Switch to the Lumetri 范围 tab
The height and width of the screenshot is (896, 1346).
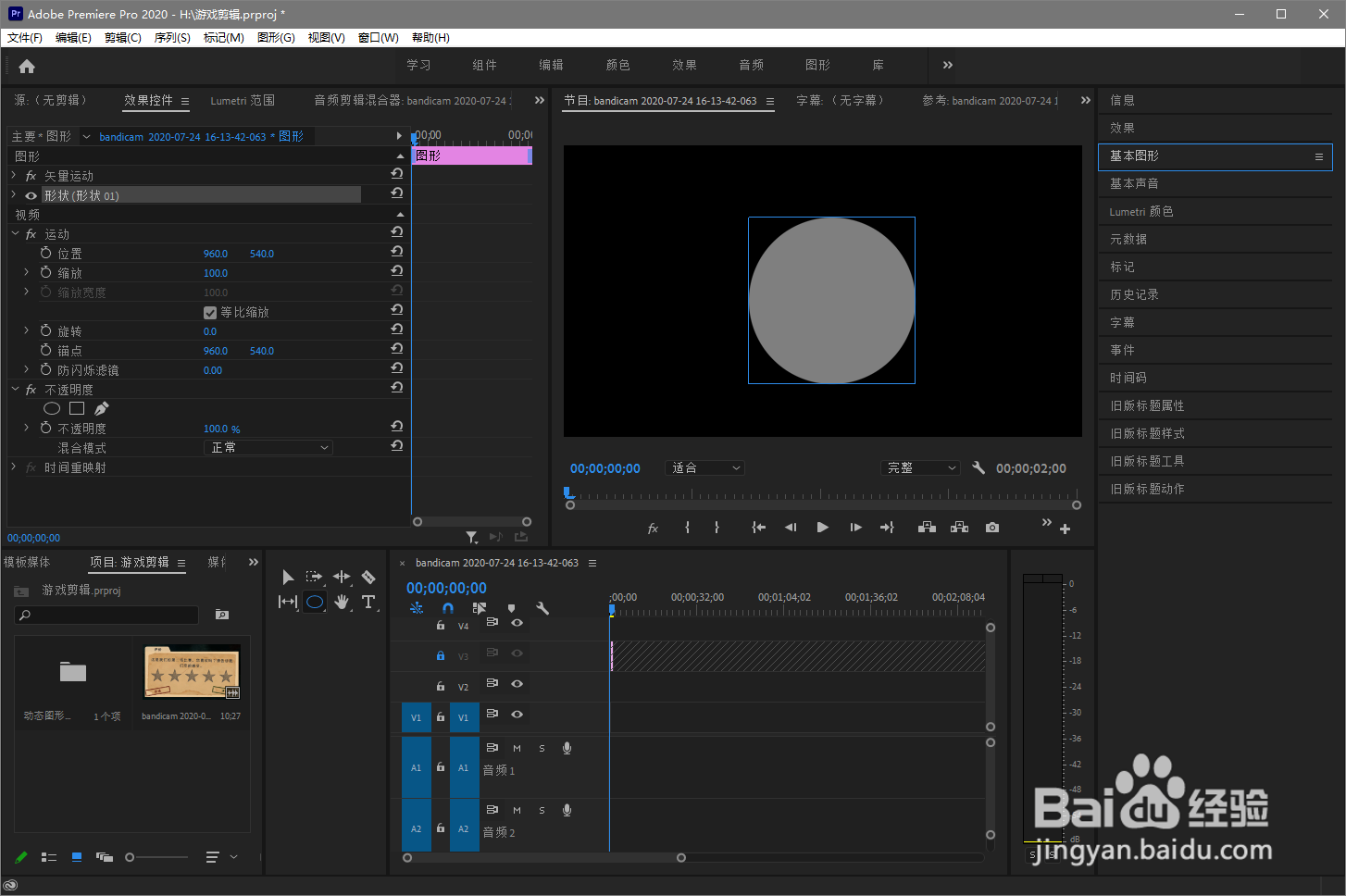coord(243,101)
